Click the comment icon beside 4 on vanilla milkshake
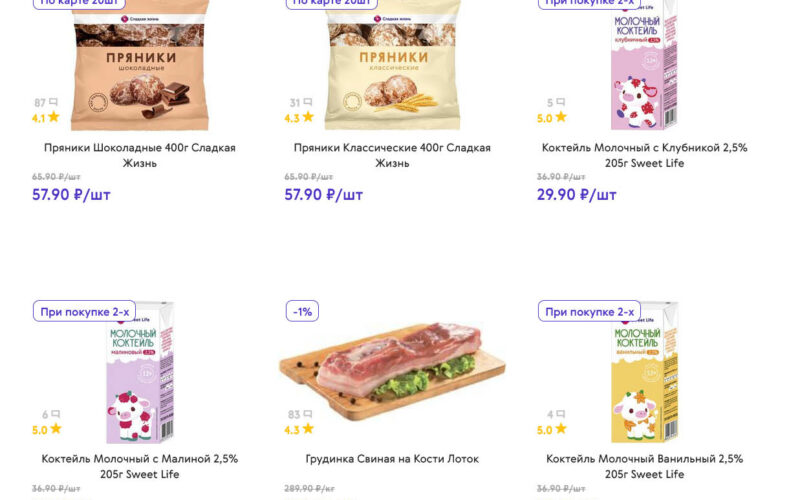 (x=561, y=414)
